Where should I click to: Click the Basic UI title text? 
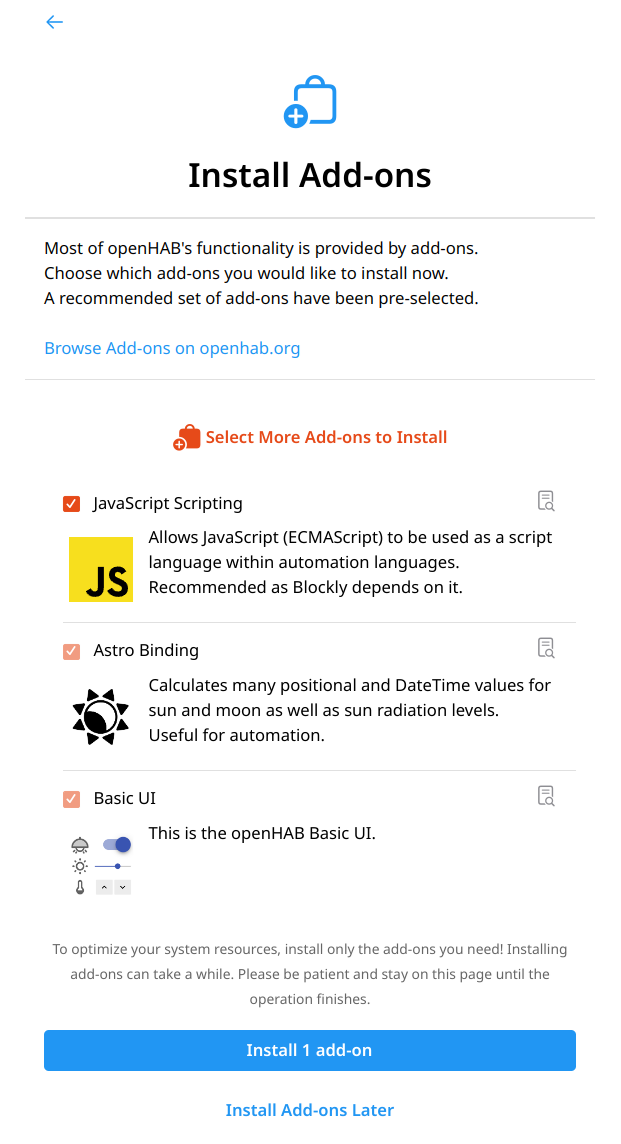[x=125, y=798]
